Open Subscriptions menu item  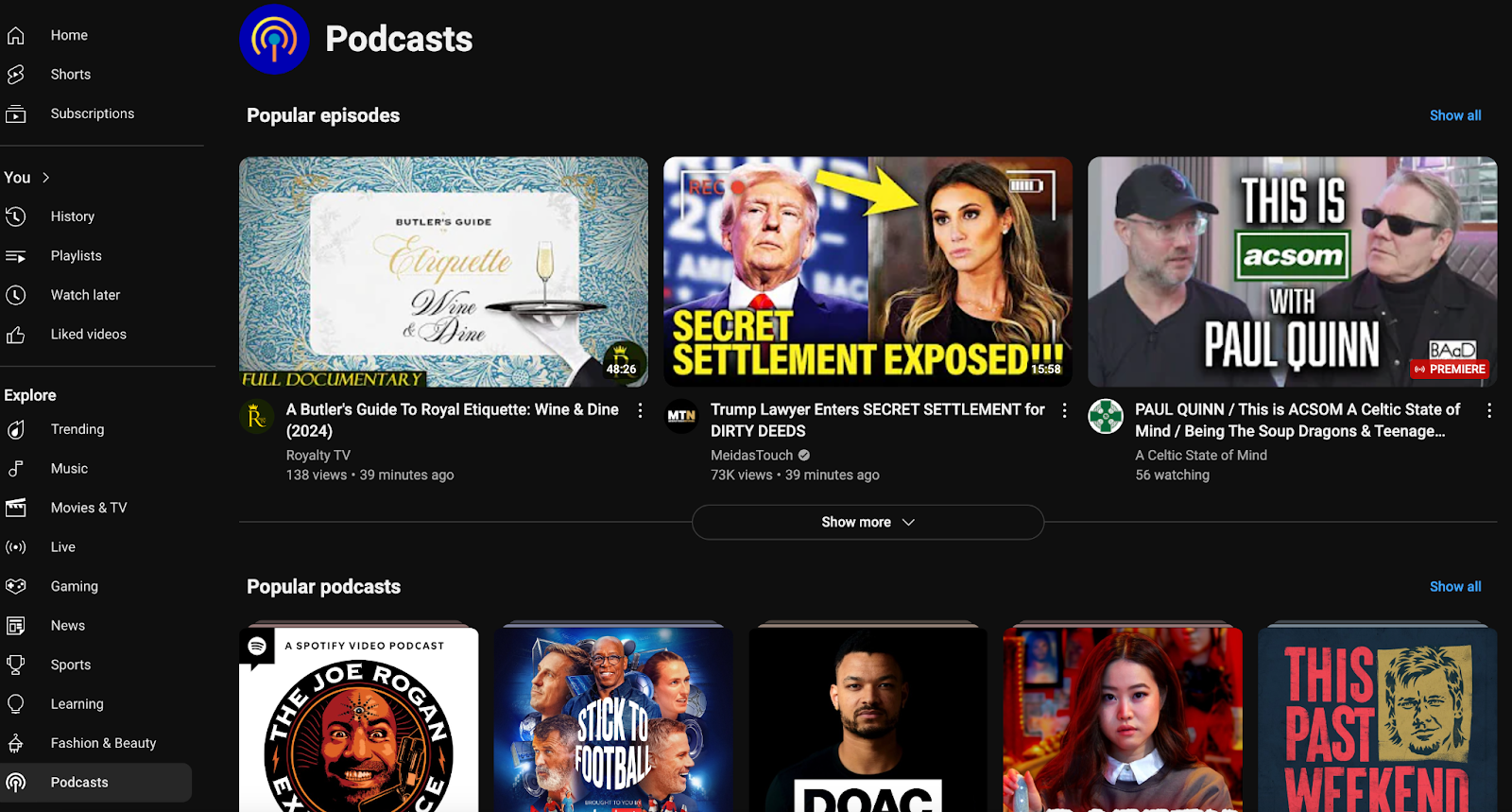tap(93, 113)
